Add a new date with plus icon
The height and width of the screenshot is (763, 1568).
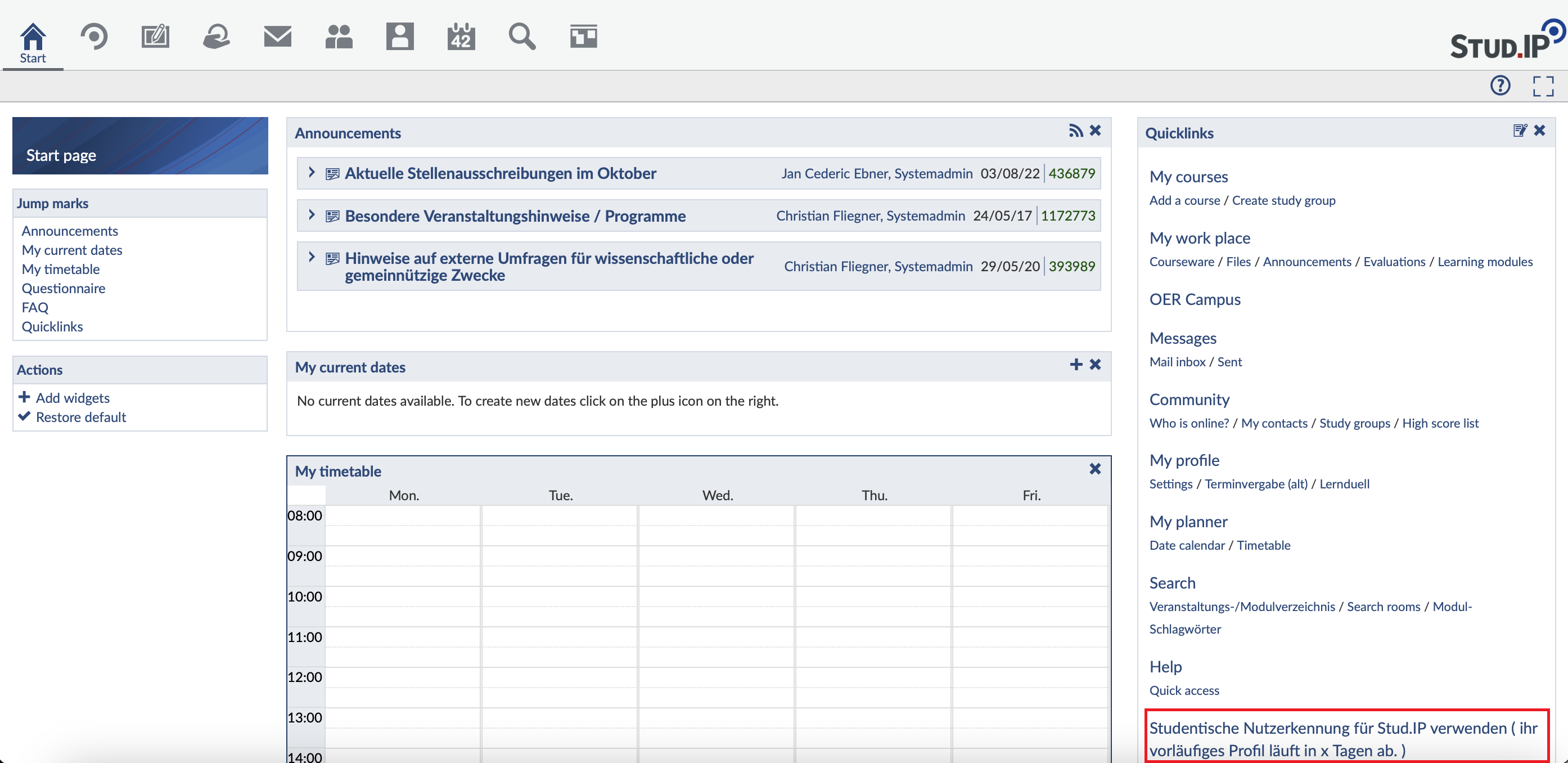point(1075,365)
